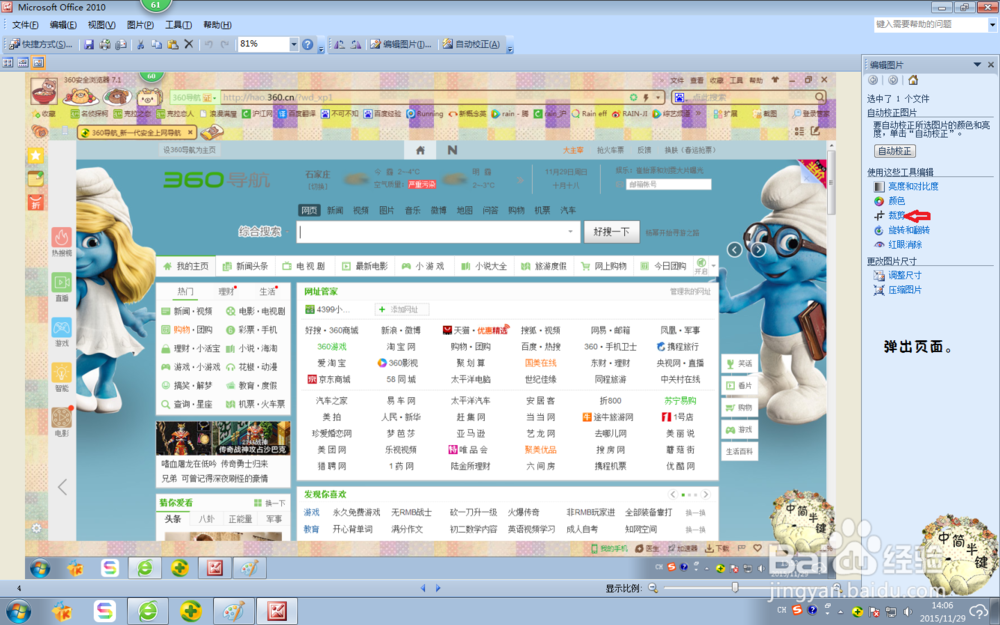
Task: Open 编辑图片 task pane dropdown arrow
Action: (977, 64)
